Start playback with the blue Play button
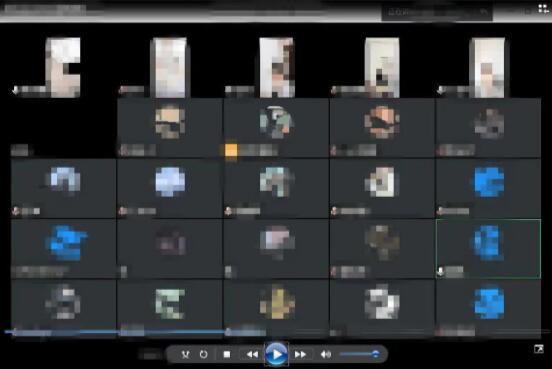 pyautogui.click(x=277, y=354)
